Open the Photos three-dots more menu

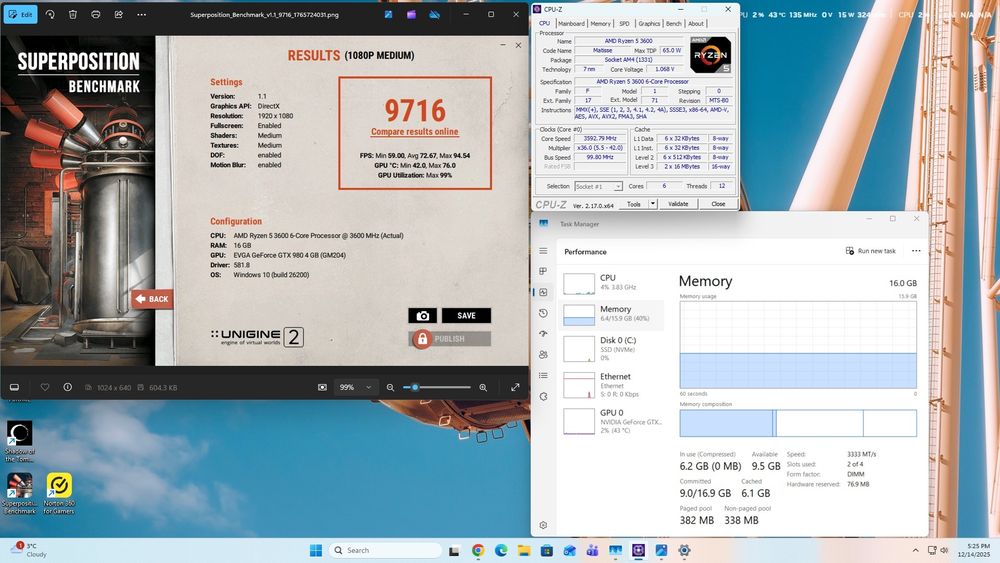pyautogui.click(x=142, y=14)
